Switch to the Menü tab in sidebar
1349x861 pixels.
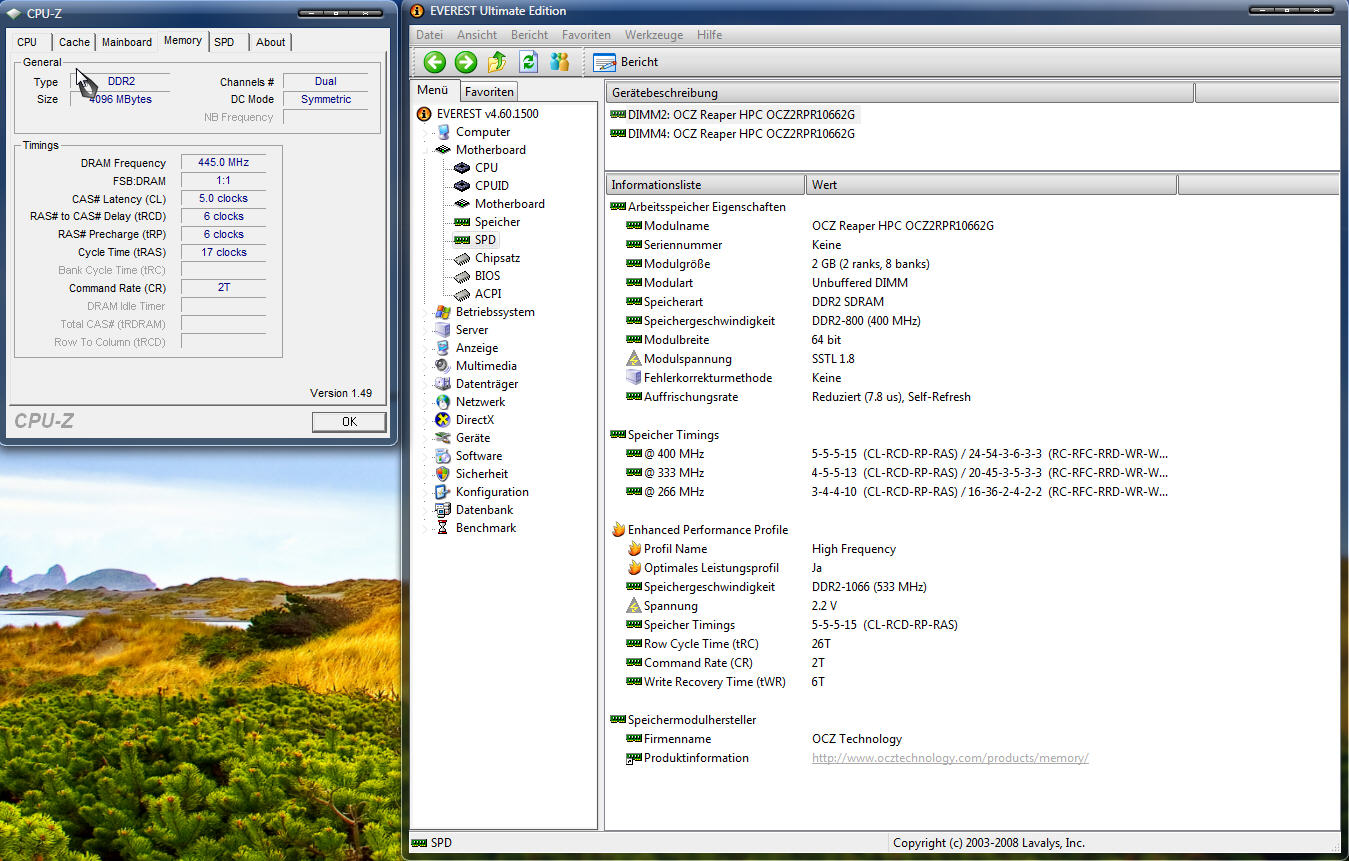pyautogui.click(x=433, y=90)
